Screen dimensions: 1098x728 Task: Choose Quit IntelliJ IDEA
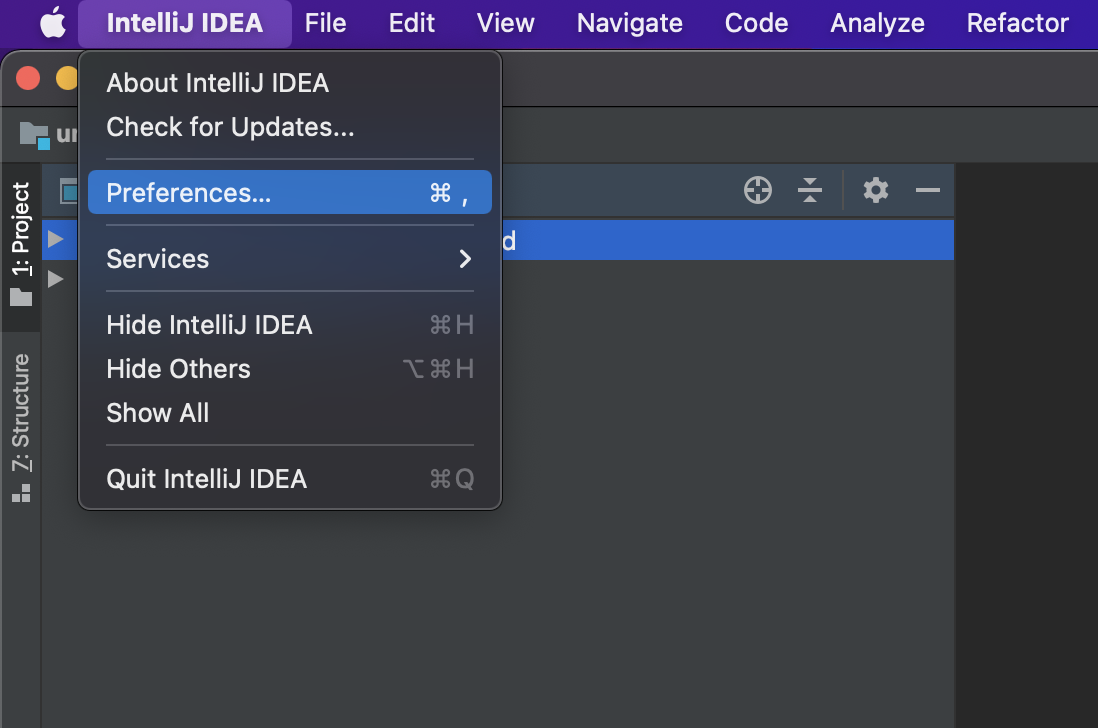tap(290, 479)
